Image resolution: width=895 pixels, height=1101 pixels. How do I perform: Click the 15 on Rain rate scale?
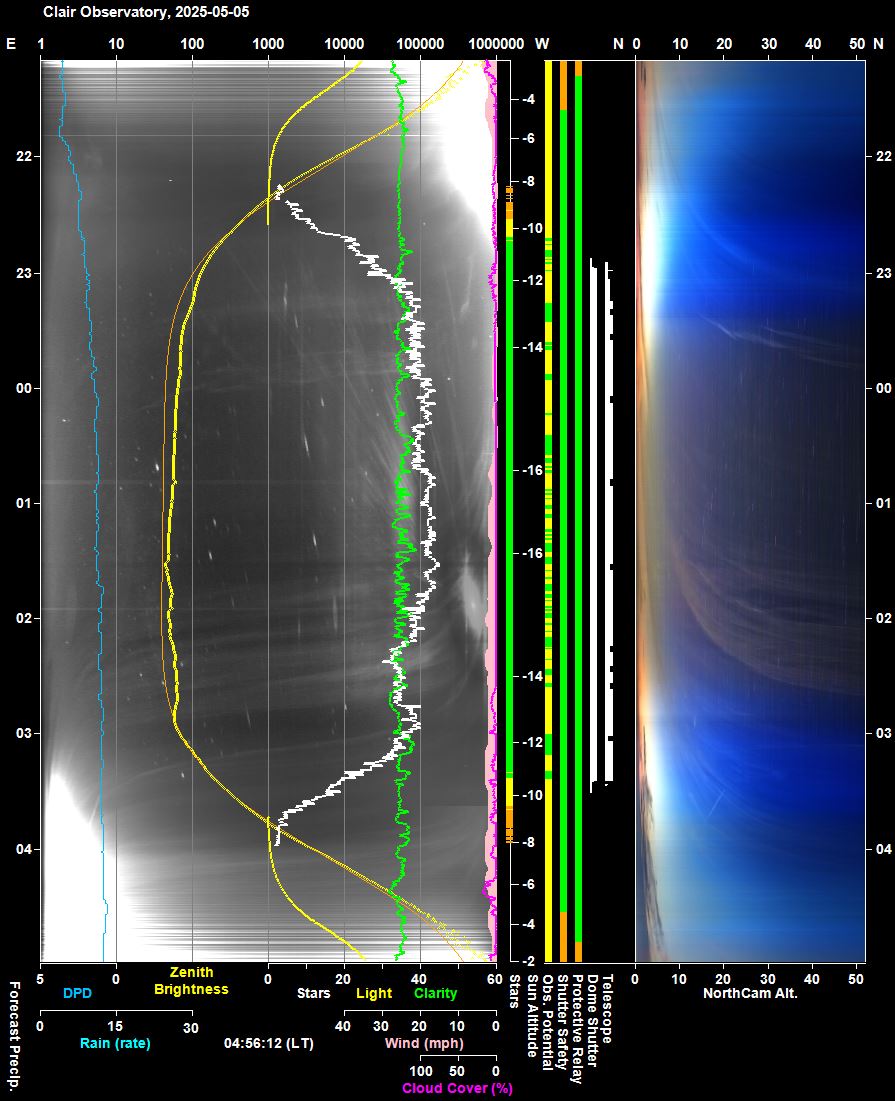pos(116,1027)
